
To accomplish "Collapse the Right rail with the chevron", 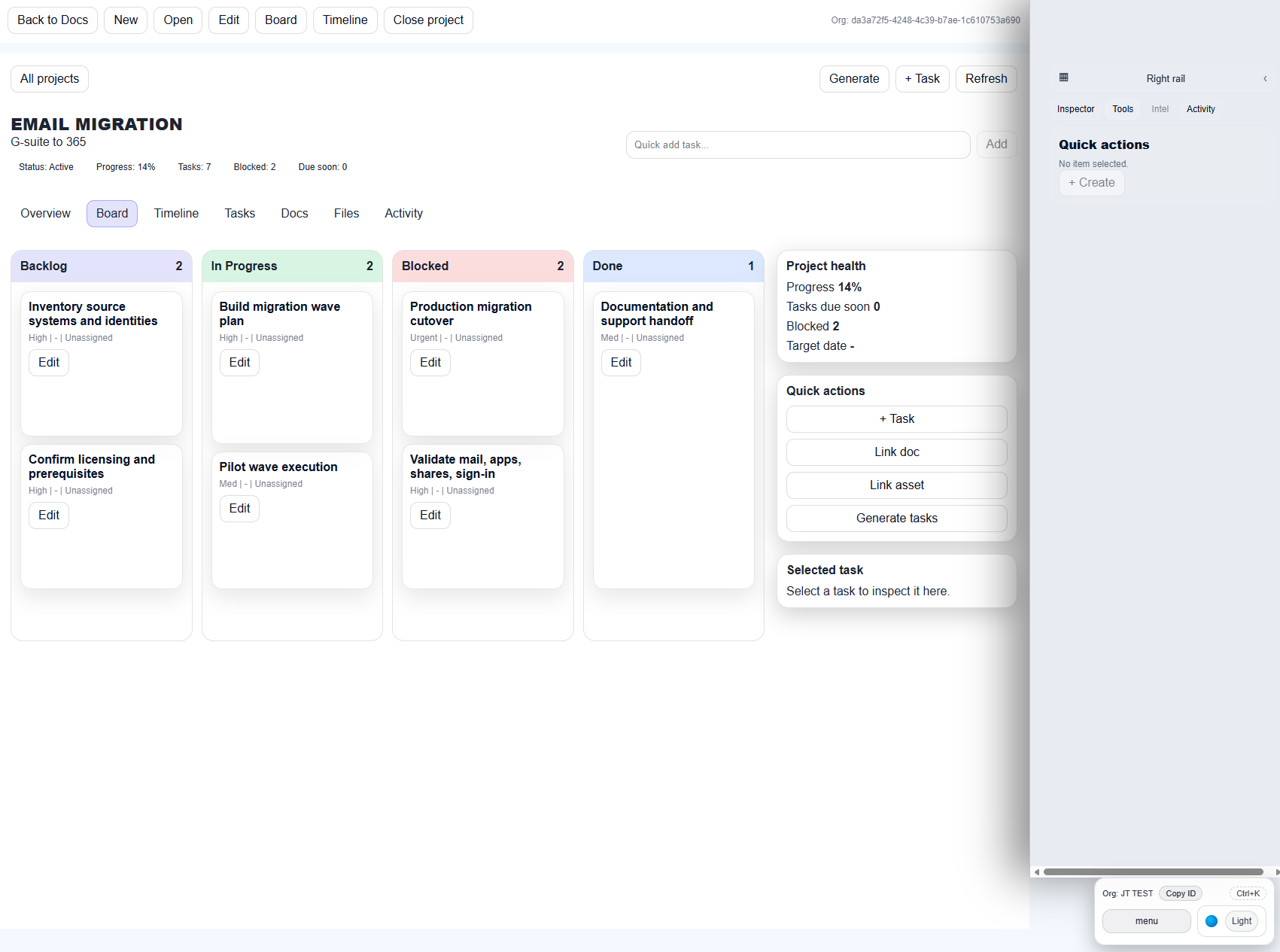I will point(1265,78).
